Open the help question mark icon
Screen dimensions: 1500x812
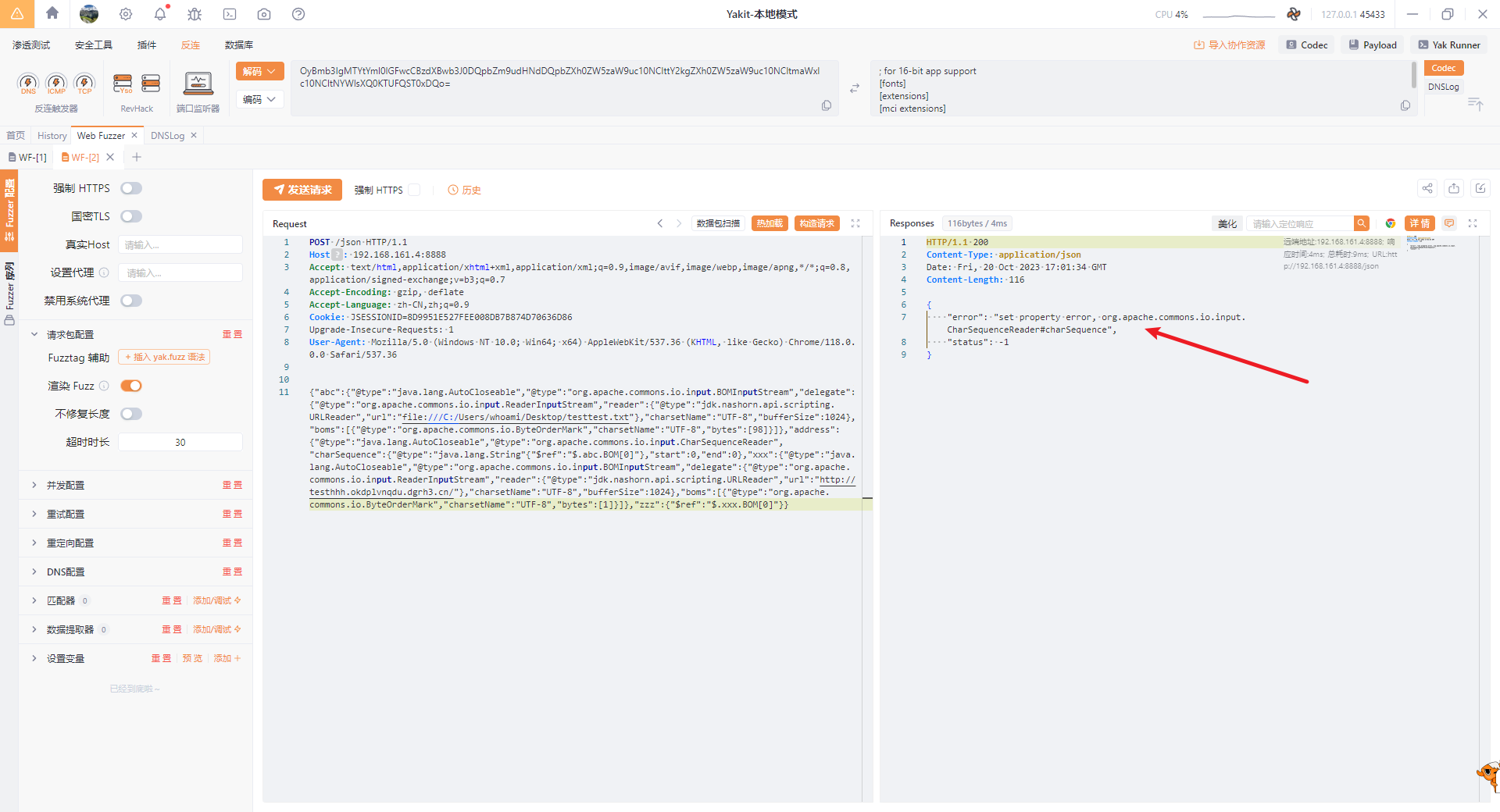(298, 14)
